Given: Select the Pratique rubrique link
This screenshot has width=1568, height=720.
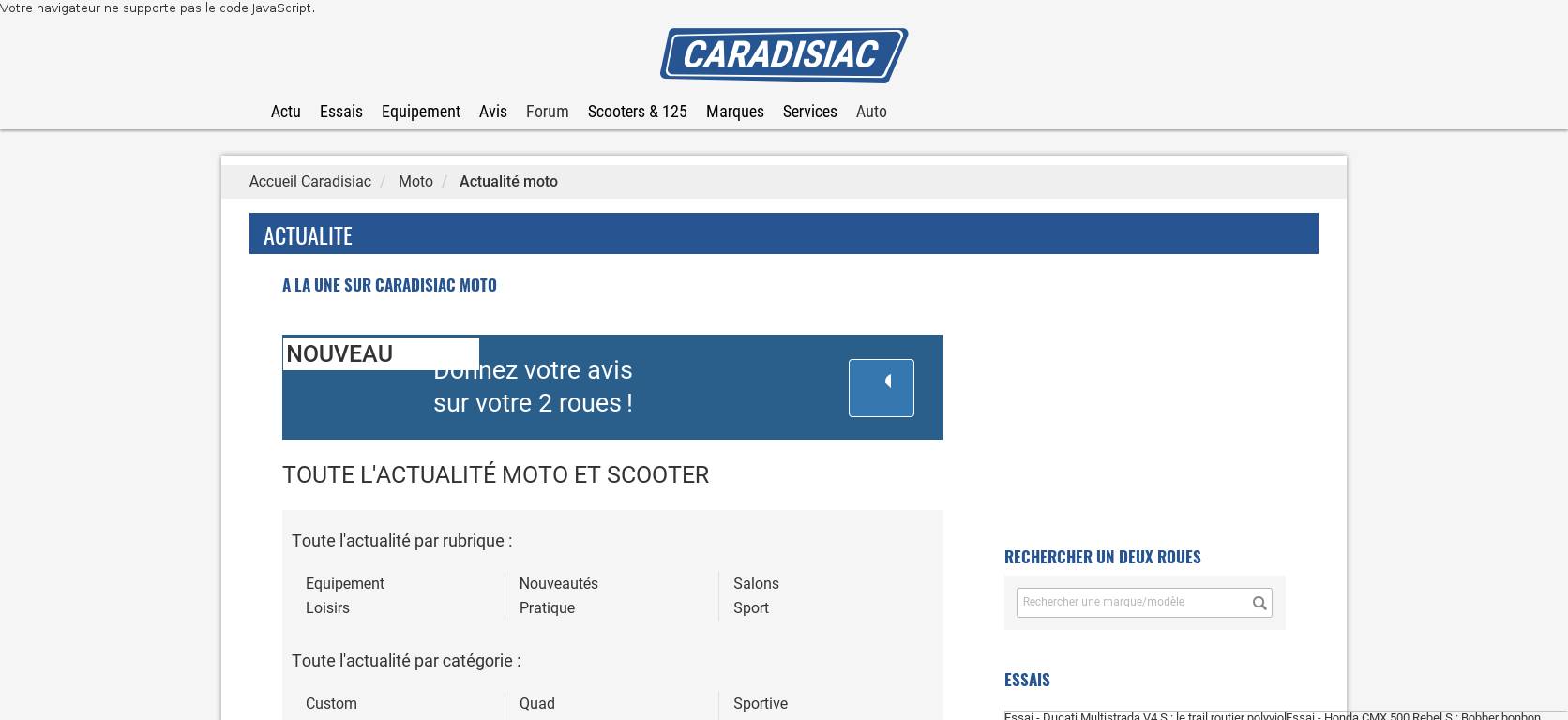Looking at the screenshot, I should (547, 608).
